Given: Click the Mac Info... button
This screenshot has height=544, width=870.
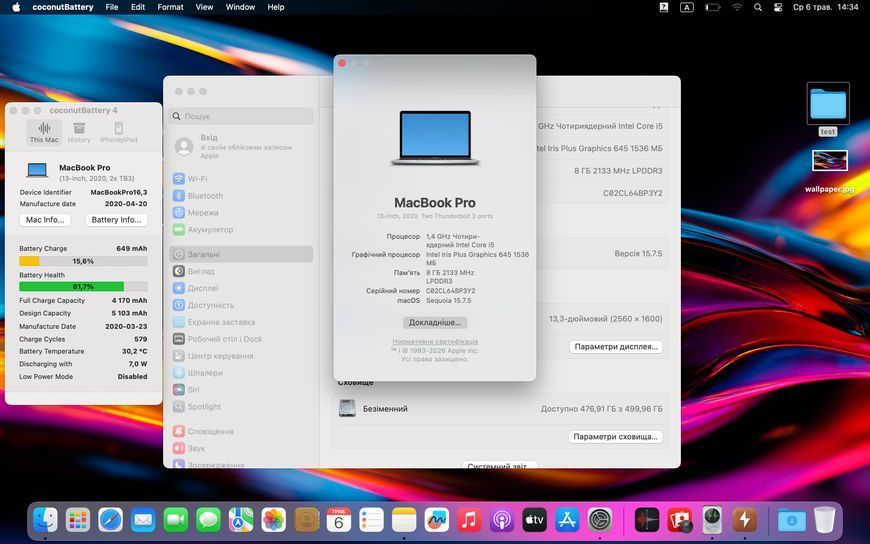Looking at the screenshot, I should (45, 220).
